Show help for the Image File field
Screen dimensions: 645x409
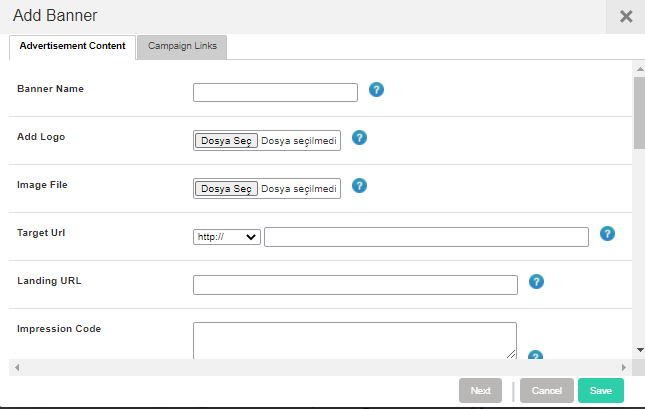[359, 186]
